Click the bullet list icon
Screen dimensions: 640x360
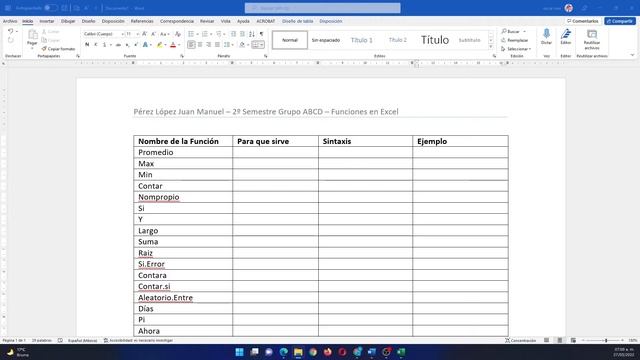[191, 34]
